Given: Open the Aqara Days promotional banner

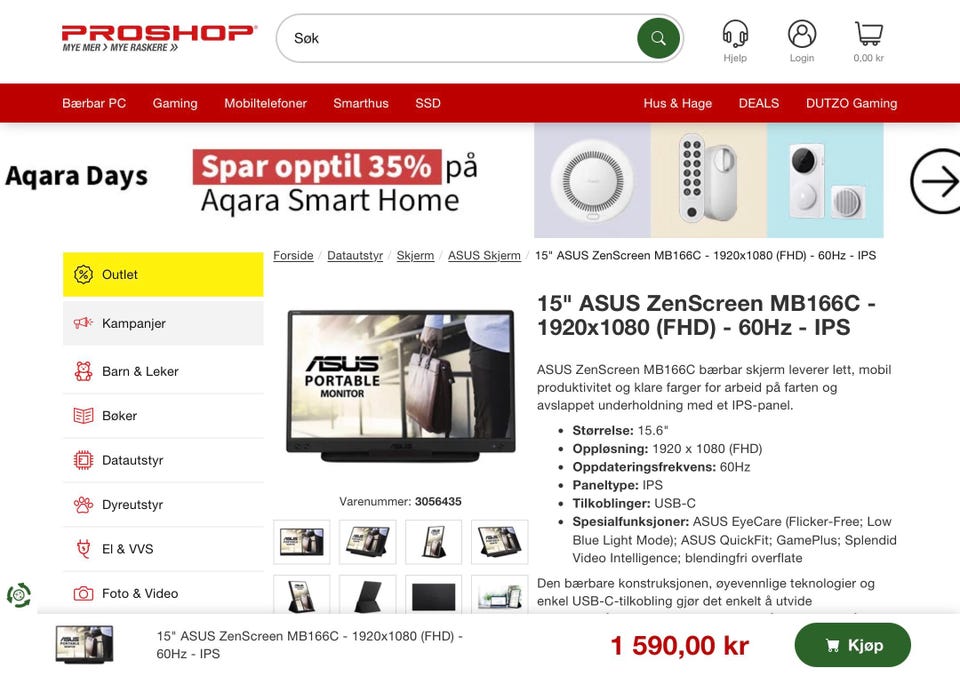Looking at the screenshot, I should (x=441, y=181).
